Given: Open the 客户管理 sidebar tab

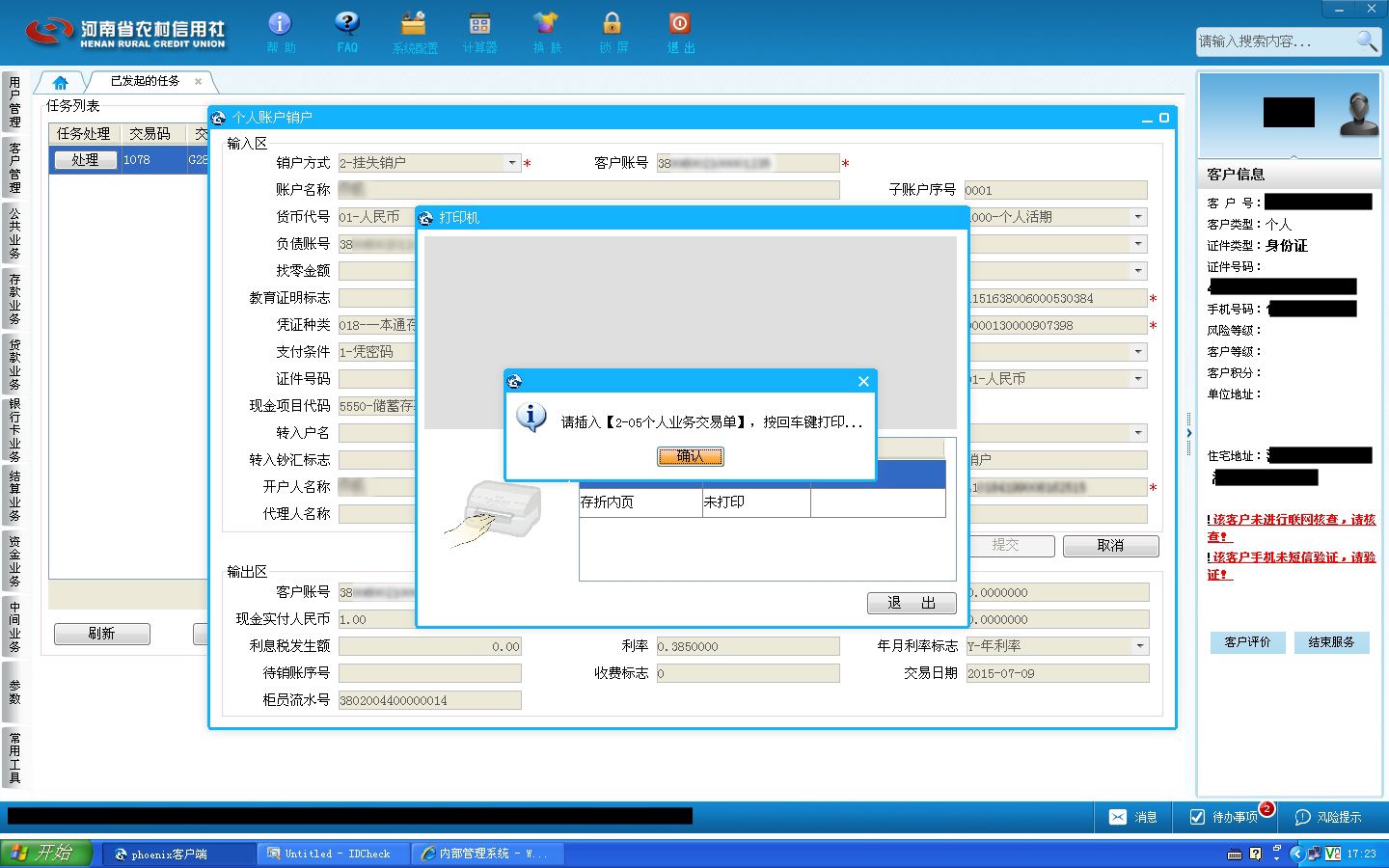Looking at the screenshot, I should pyautogui.click(x=14, y=168).
